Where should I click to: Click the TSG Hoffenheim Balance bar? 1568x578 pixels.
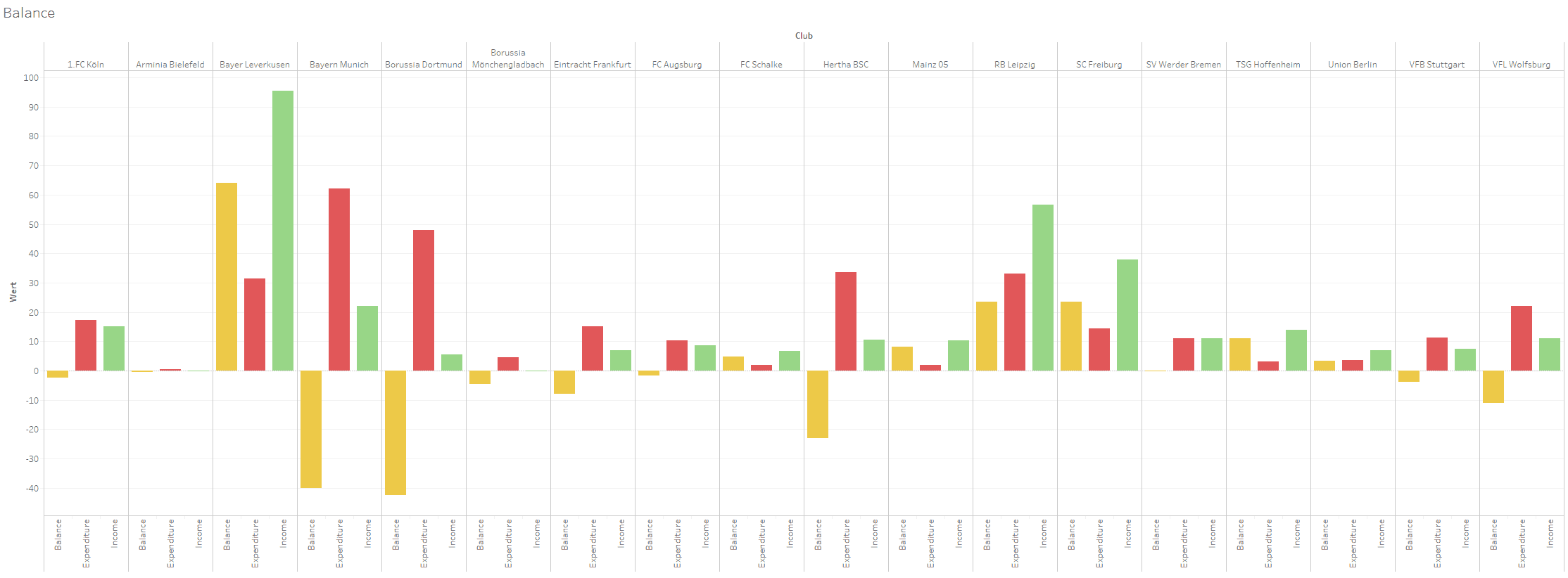[1240, 354]
